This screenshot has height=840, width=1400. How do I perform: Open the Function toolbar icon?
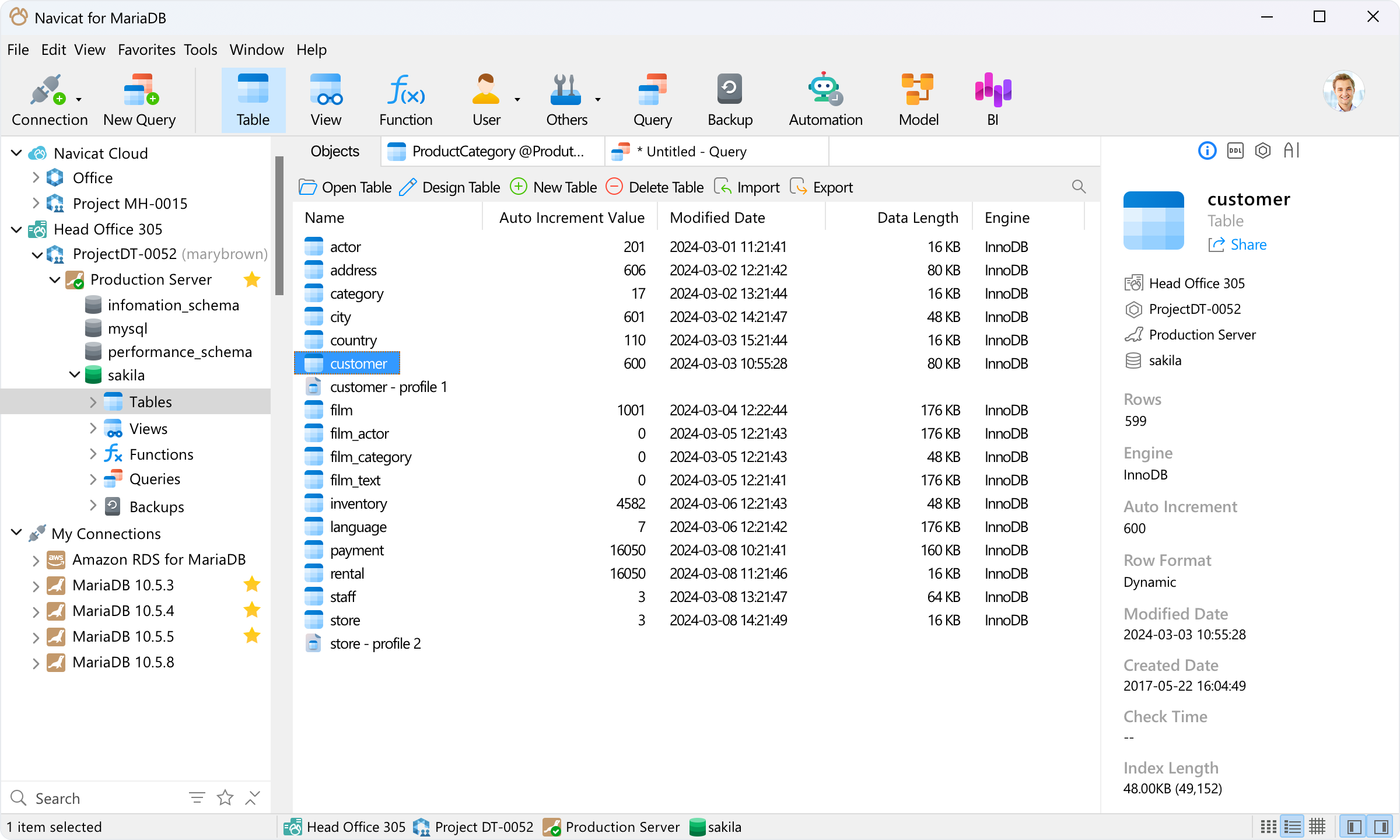click(406, 100)
